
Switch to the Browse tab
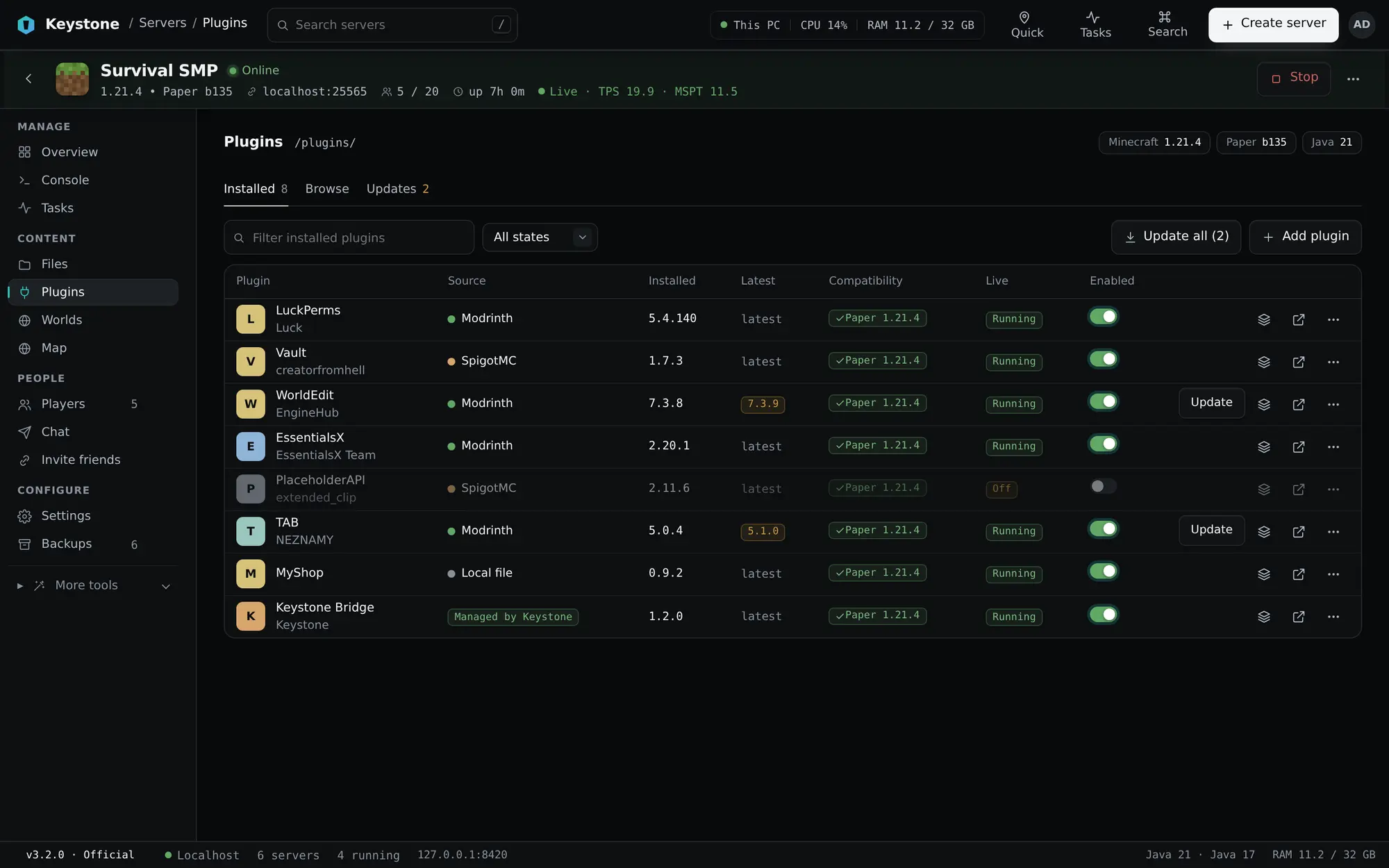[x=327, y=189]
